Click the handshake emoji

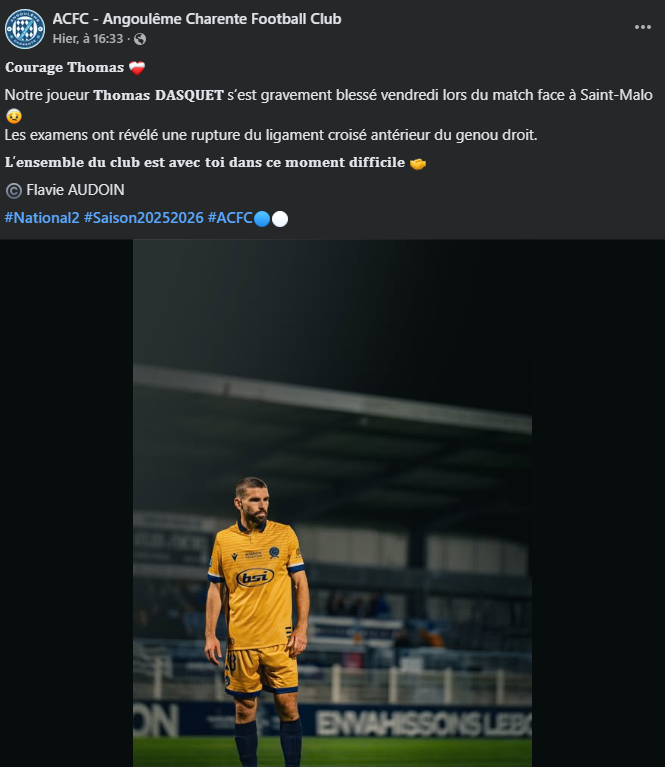point(418,163)
